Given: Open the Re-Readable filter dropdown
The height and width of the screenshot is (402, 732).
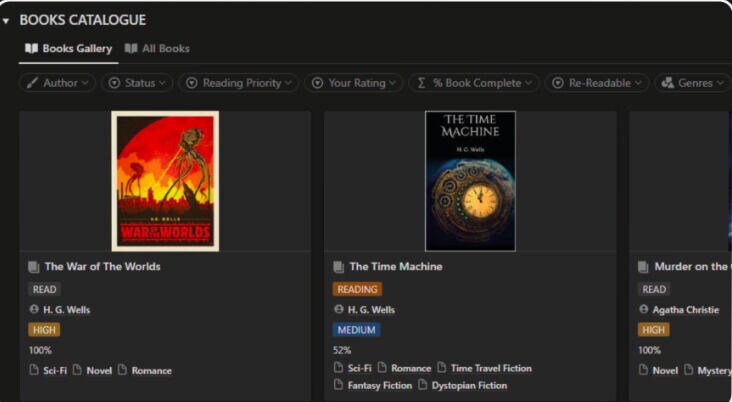Looking at the screenshot, I should pos(598,83).
